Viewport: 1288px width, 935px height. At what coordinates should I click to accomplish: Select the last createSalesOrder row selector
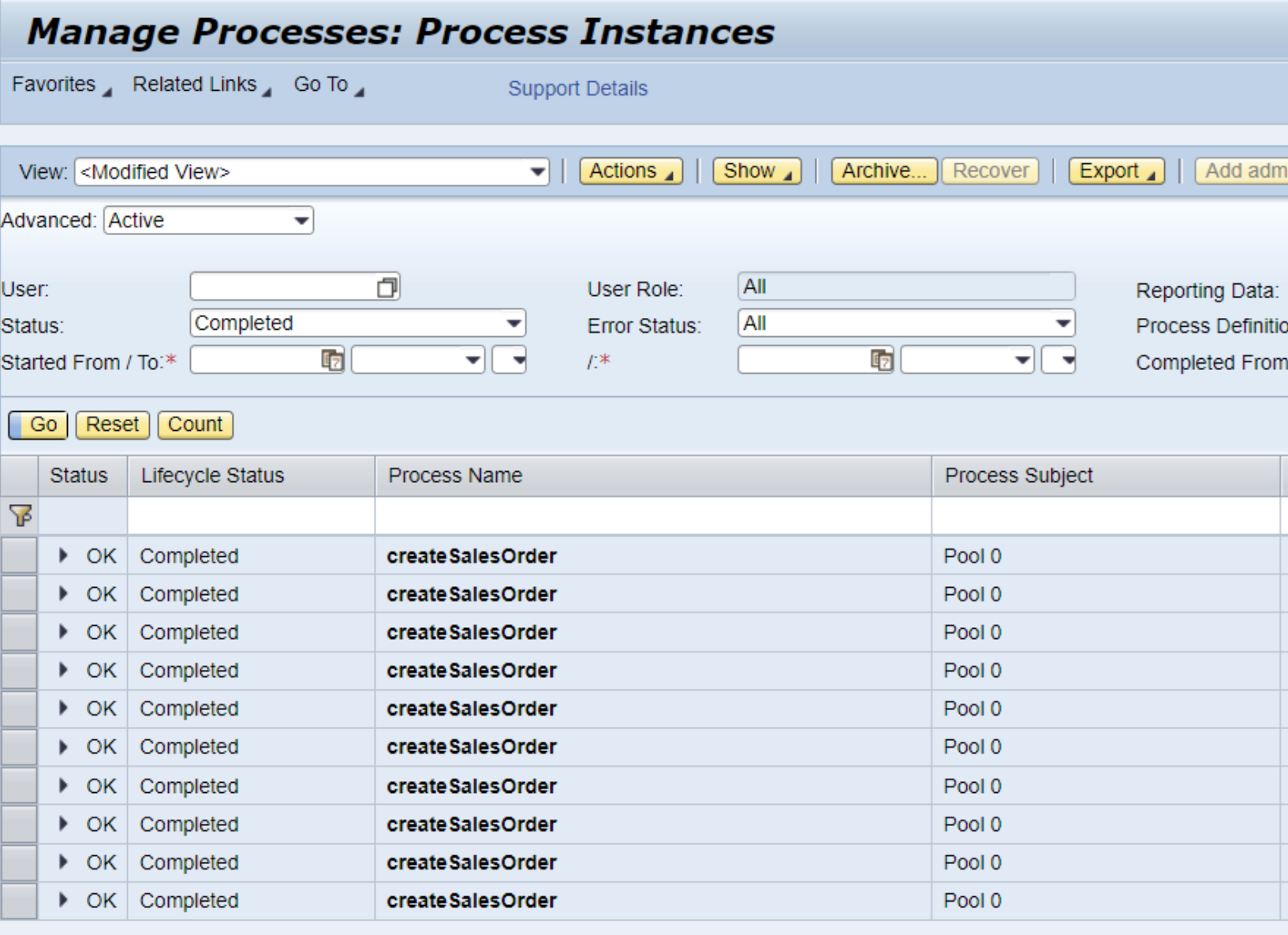click(x=19, y=900)
